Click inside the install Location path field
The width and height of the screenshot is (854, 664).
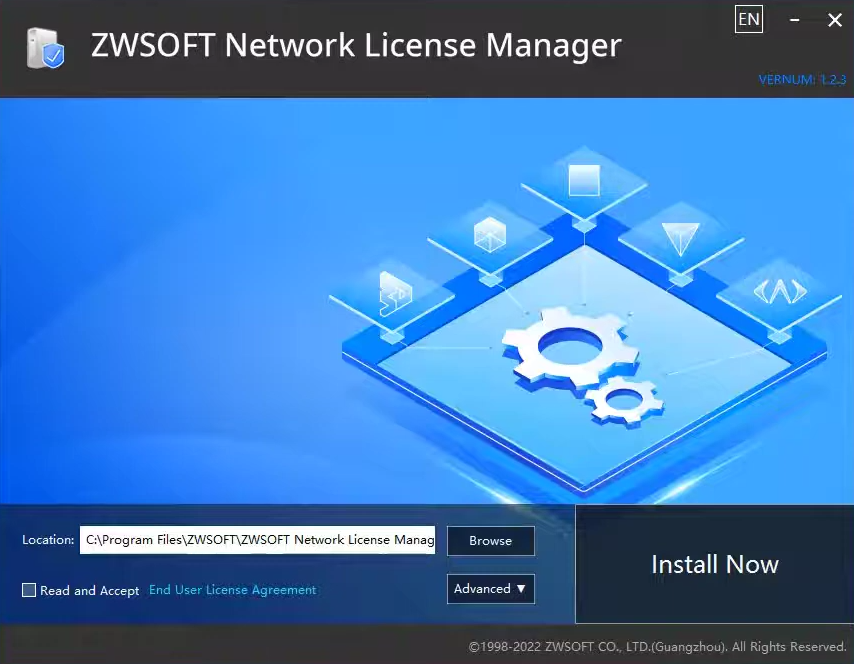click(x=257, y=540)
